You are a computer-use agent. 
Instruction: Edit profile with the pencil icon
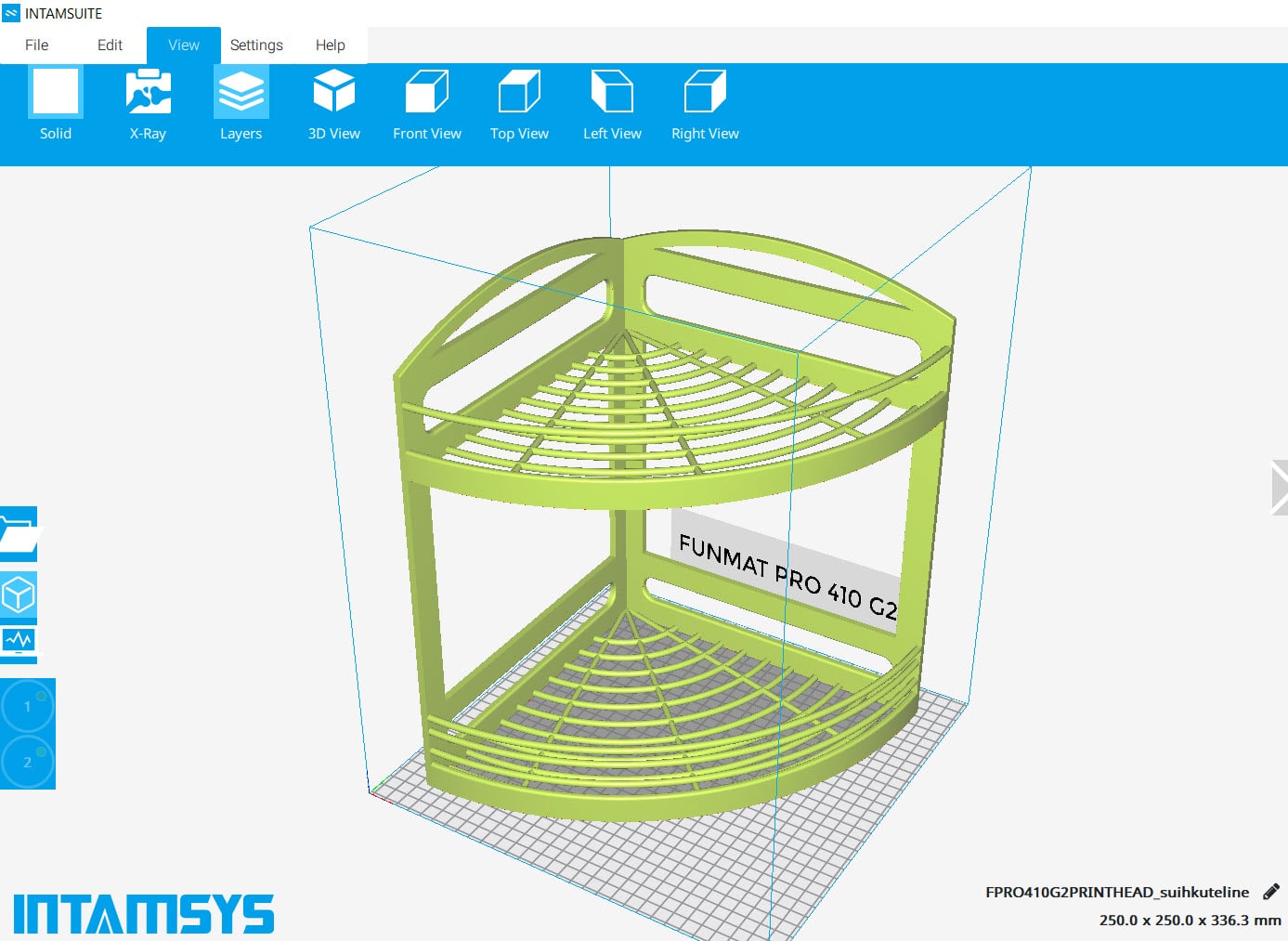coord(1271,892)
